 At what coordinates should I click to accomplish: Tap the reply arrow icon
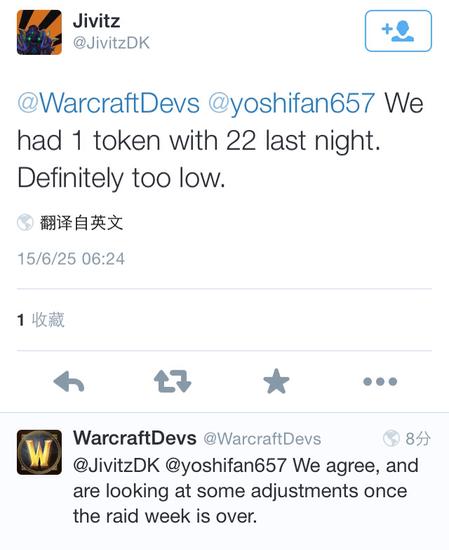tap(69, 381)
